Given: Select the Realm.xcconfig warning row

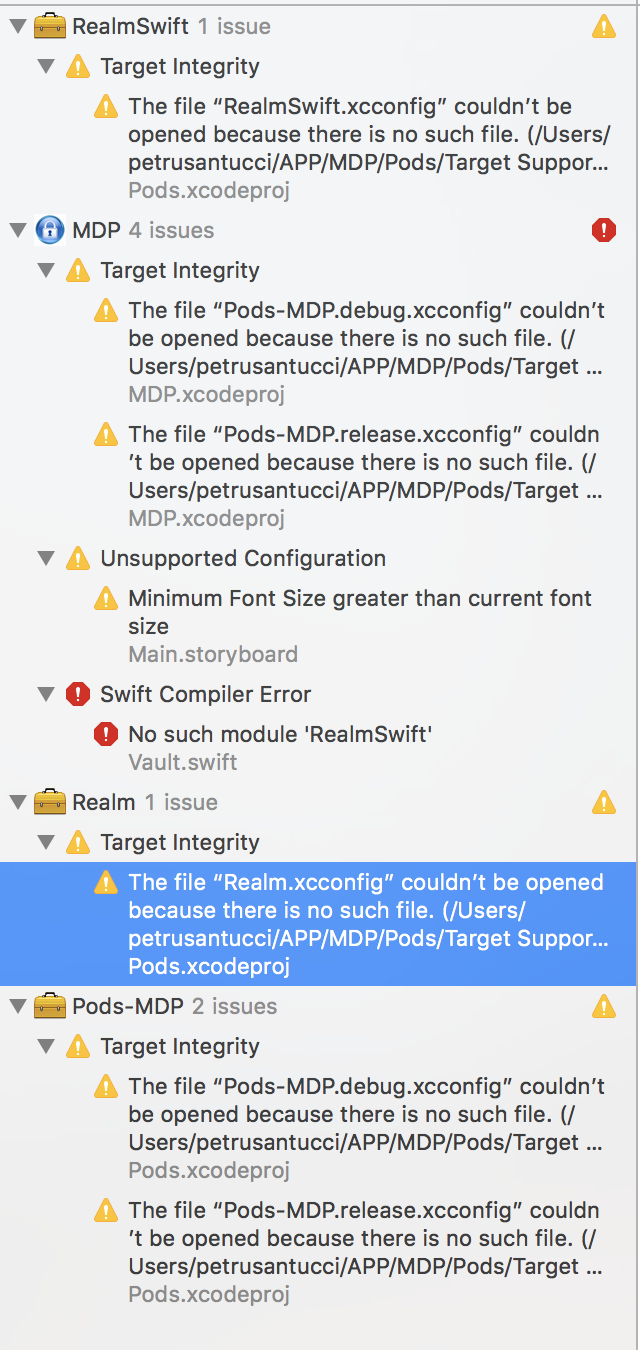Looking at the screenshot, I should coord(320,924).
